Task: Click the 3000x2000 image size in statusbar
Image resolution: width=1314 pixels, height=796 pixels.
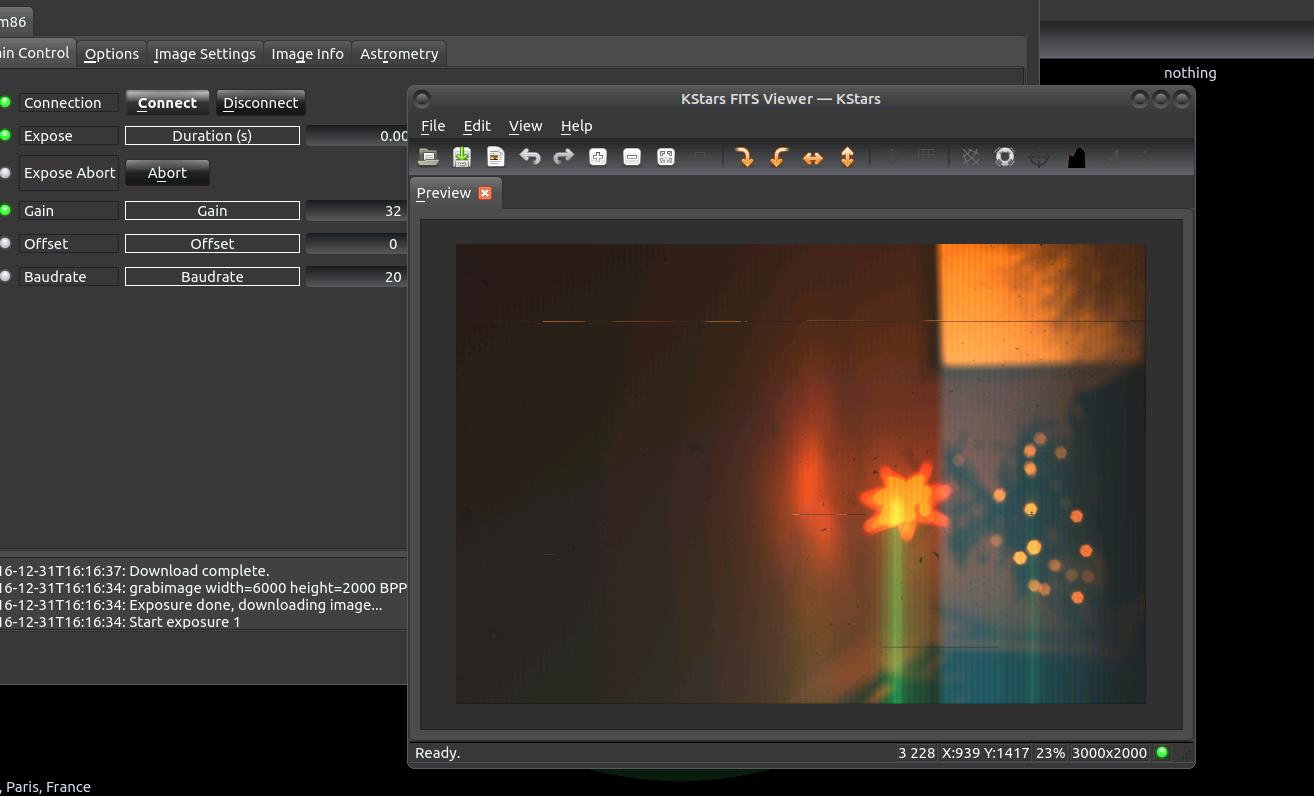Action: pos(1109,753)
